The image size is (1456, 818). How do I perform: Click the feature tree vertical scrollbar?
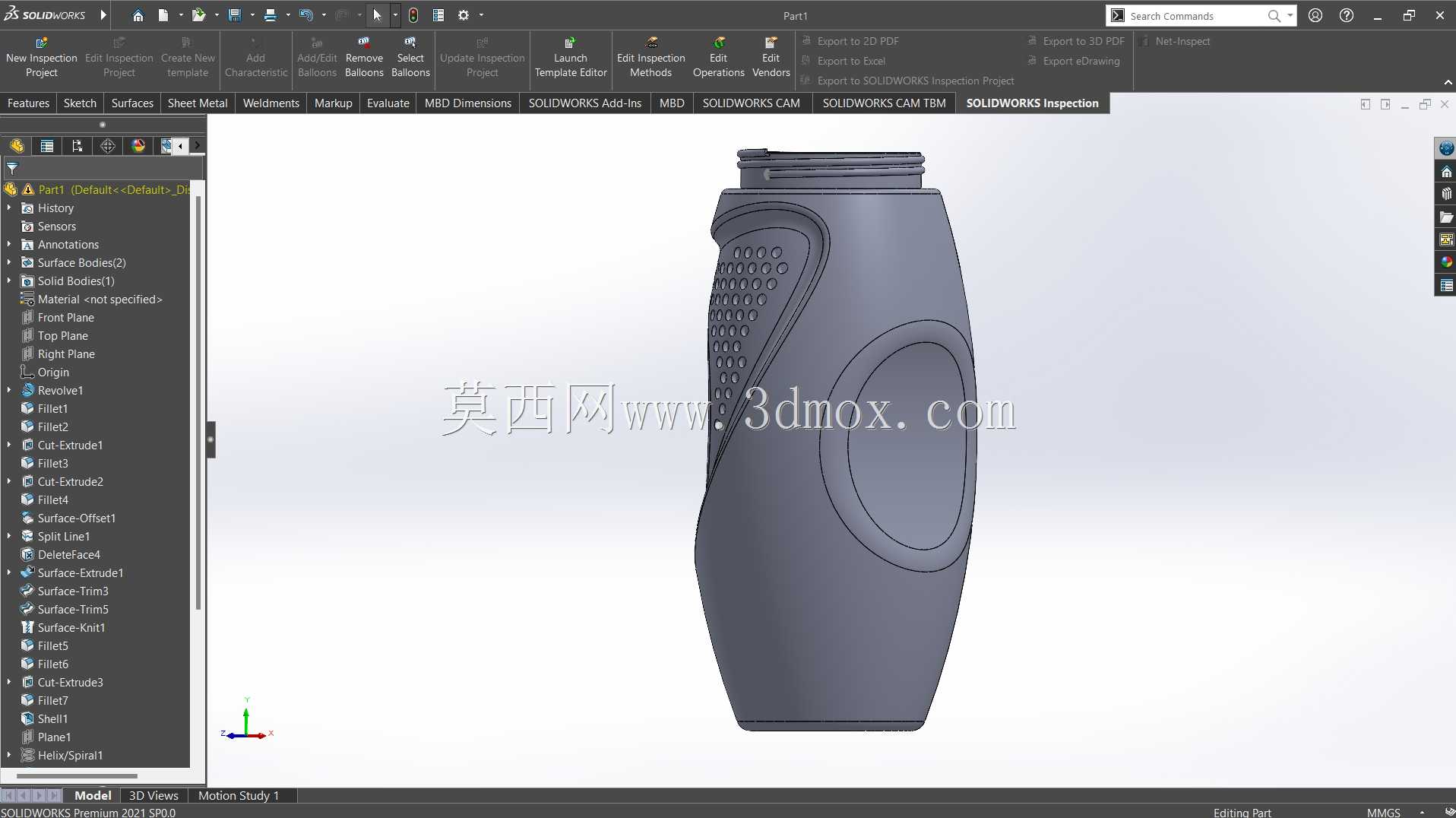tap(198, 403)
